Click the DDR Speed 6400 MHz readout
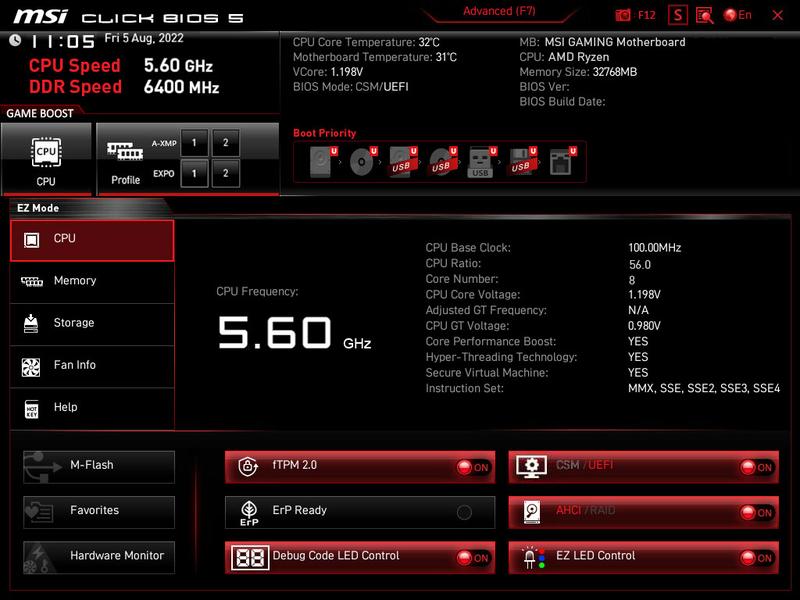 [182, 87]
